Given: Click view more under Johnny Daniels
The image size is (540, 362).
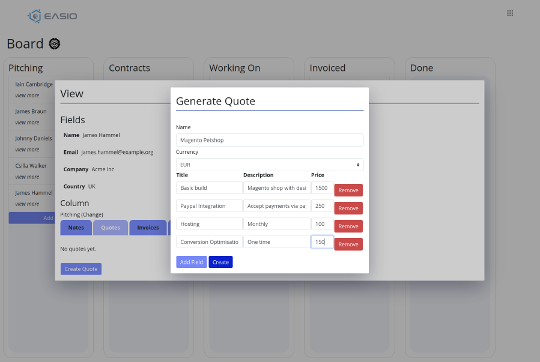Looking at the screenshot, I should click(x=27, y=149).
